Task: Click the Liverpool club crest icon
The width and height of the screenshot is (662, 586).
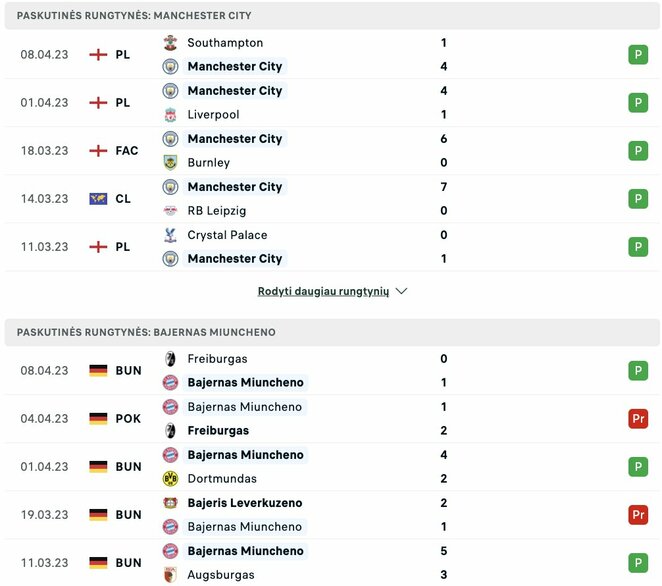Action: [x=170, y=115]
